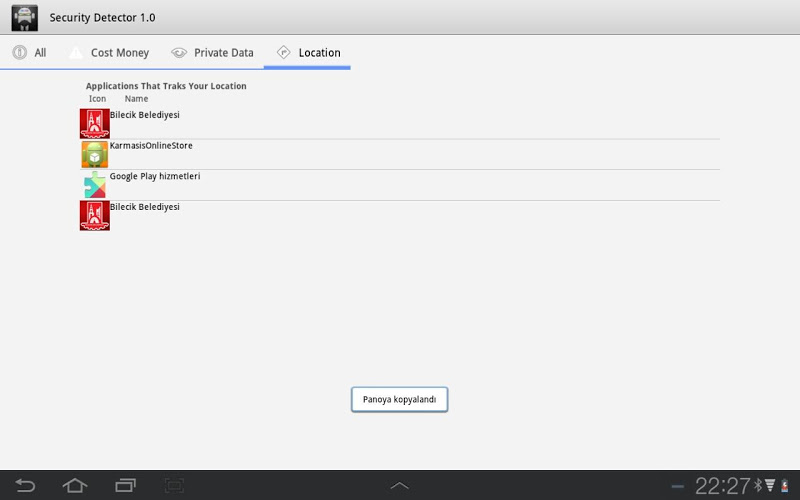Select the first Bilecik Belediyesi name text

145,115
